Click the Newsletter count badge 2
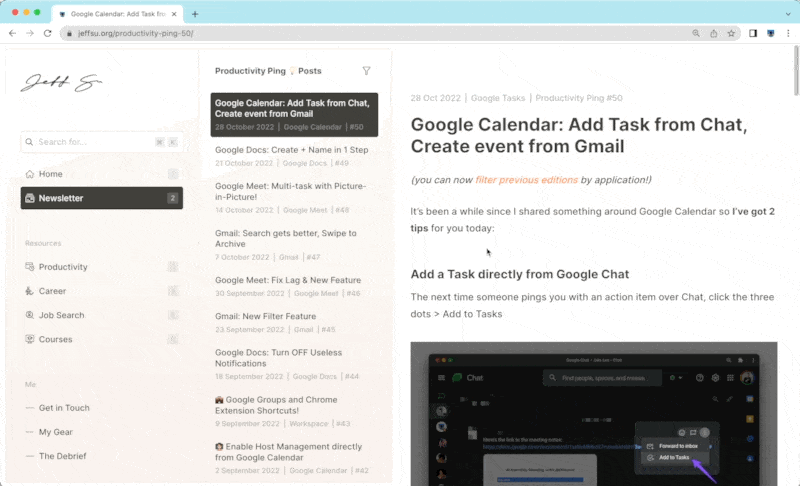Image resolution: width=800 pixels, height=486 pixels. [172, 198]
